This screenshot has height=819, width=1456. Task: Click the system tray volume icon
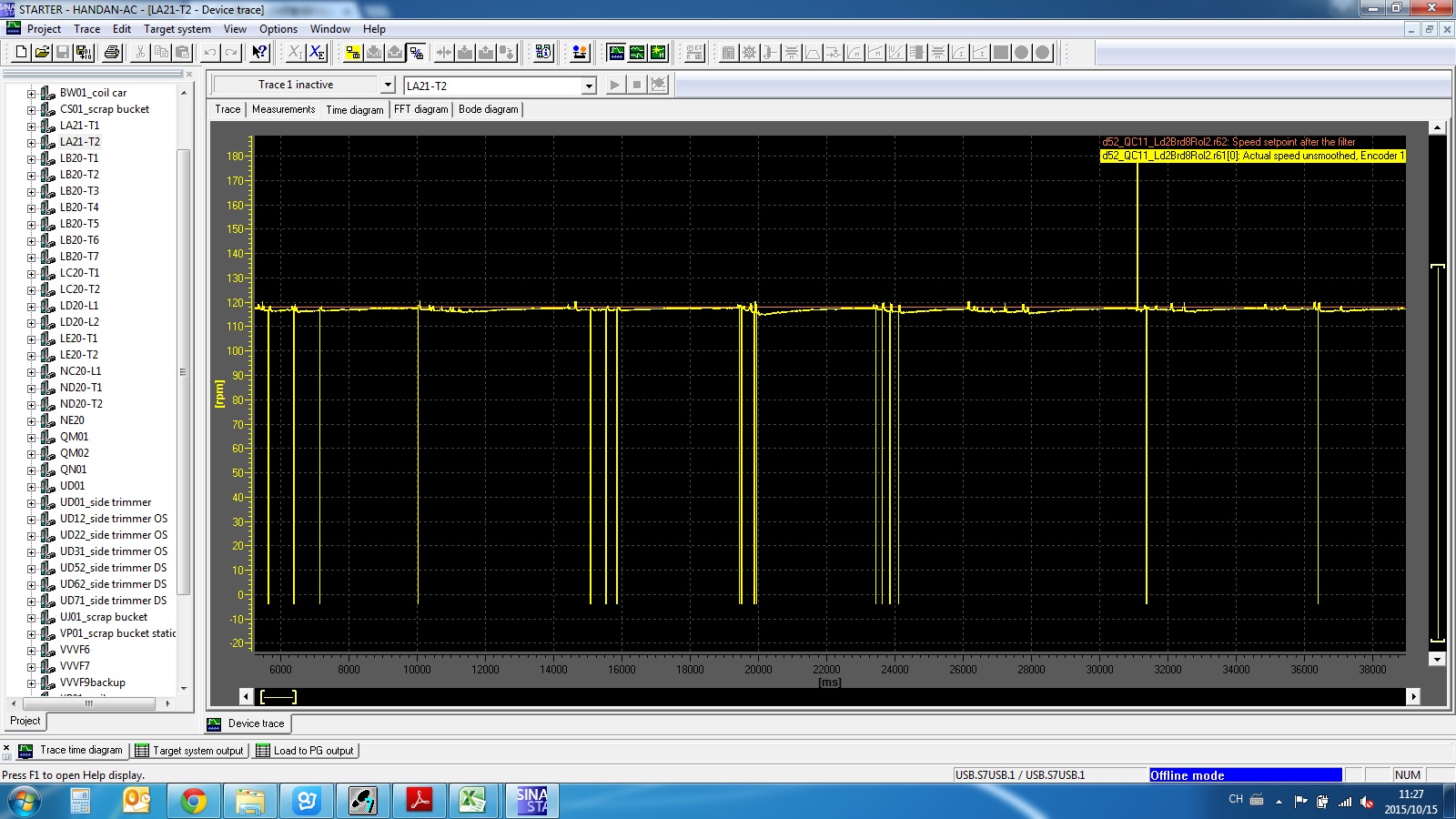point(1367,802)
